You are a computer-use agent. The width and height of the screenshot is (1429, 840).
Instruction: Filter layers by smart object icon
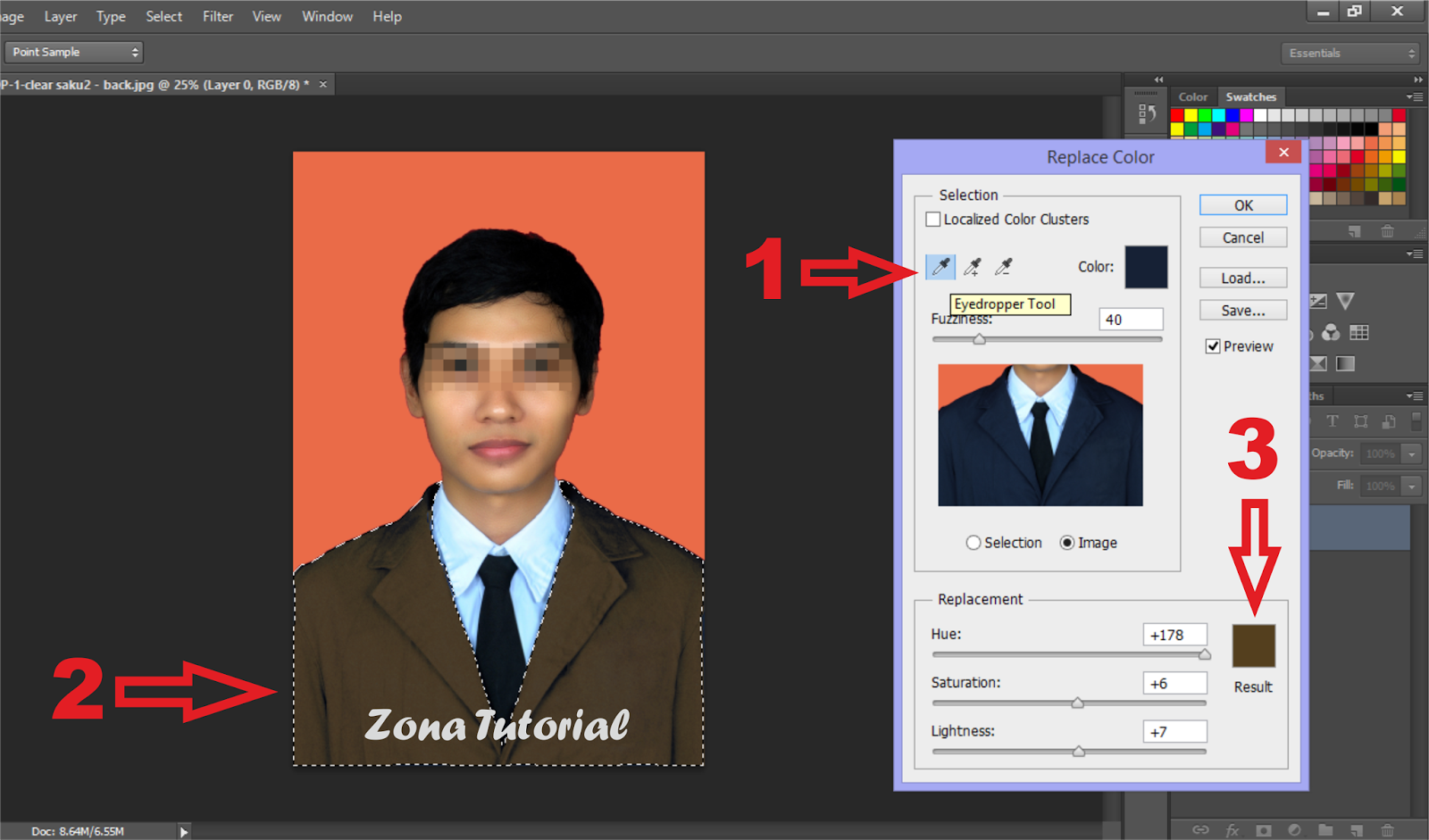[1389, 421]
